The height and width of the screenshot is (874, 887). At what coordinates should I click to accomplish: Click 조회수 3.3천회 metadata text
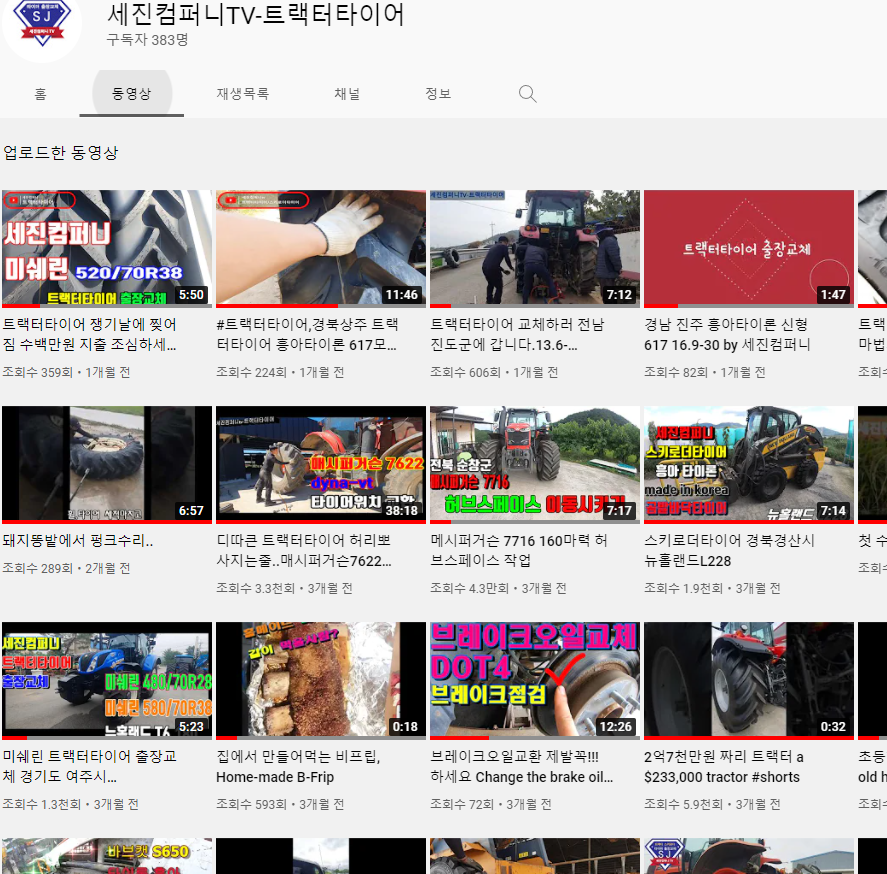pos(255,588)
